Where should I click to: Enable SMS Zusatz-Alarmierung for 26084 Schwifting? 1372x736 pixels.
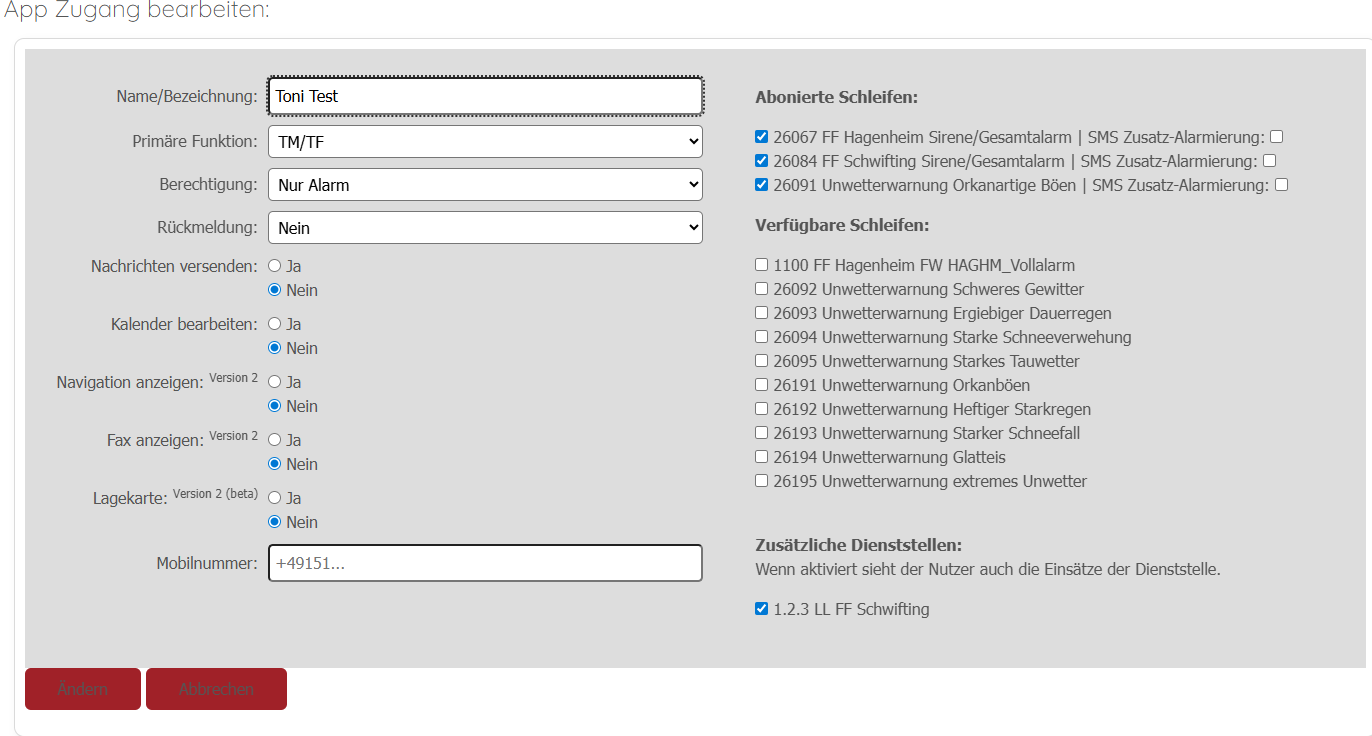pyautogui.click(x=1269, y=161)
